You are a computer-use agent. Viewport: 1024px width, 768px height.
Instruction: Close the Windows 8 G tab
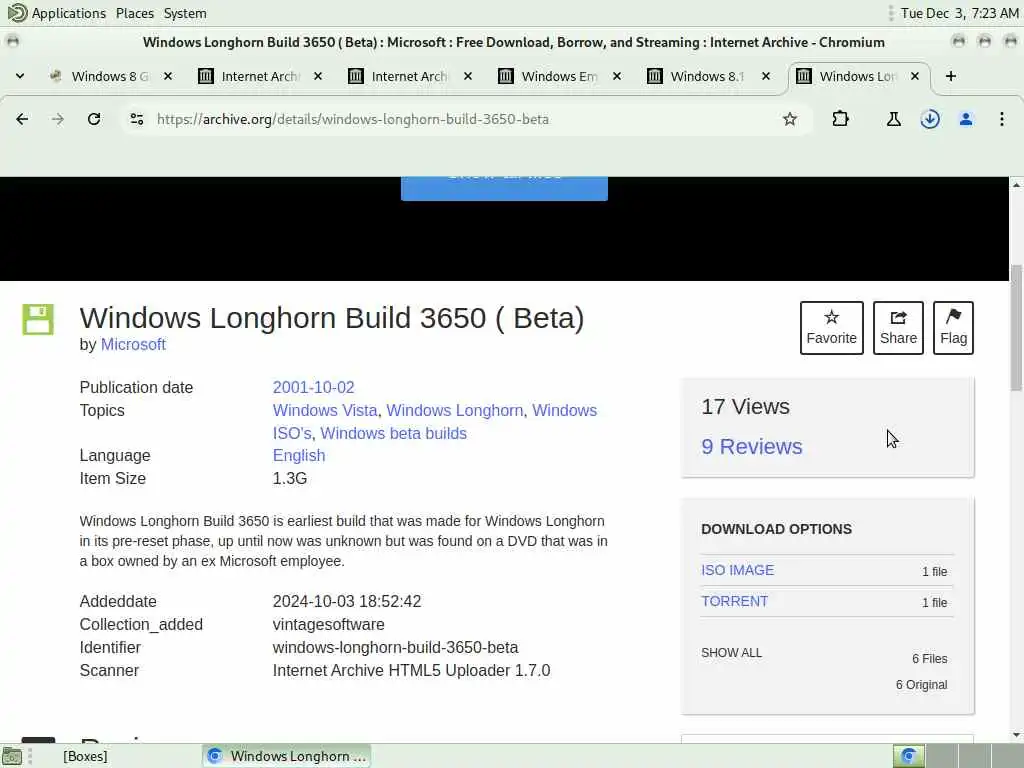pyautogui.click(x=168, y=76)
